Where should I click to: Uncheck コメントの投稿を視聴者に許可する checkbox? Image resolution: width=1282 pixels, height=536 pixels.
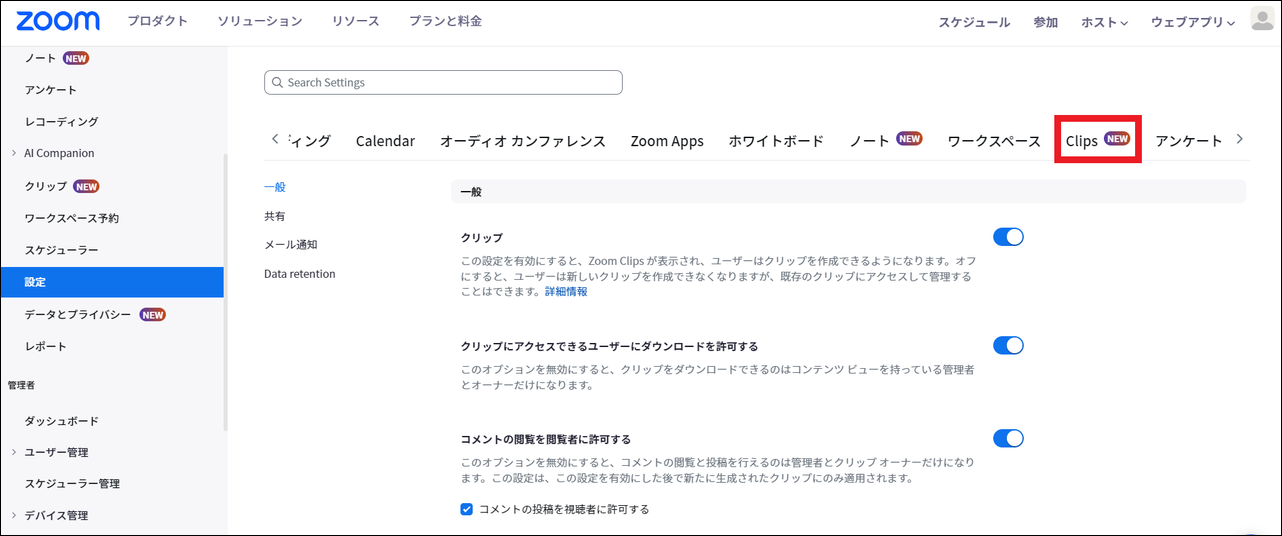(466, 509)
